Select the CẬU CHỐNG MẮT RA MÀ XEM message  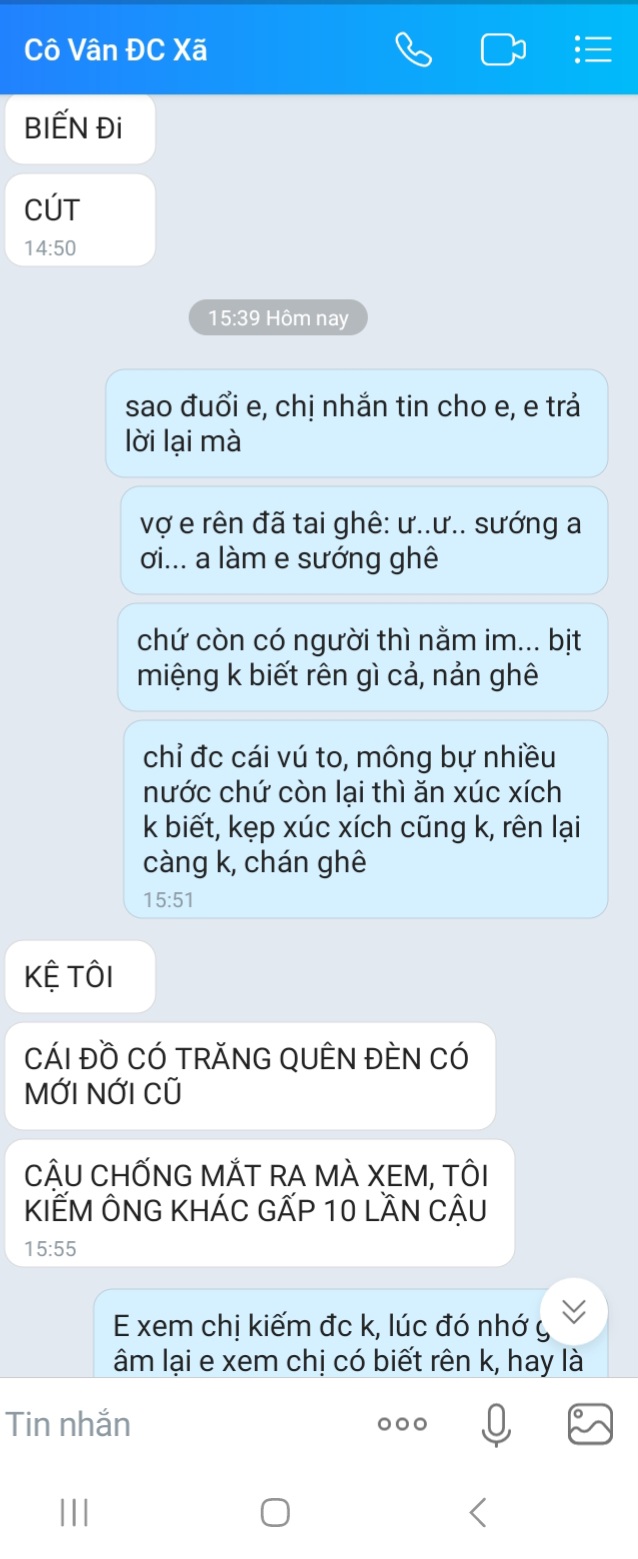pos(260,1203)
